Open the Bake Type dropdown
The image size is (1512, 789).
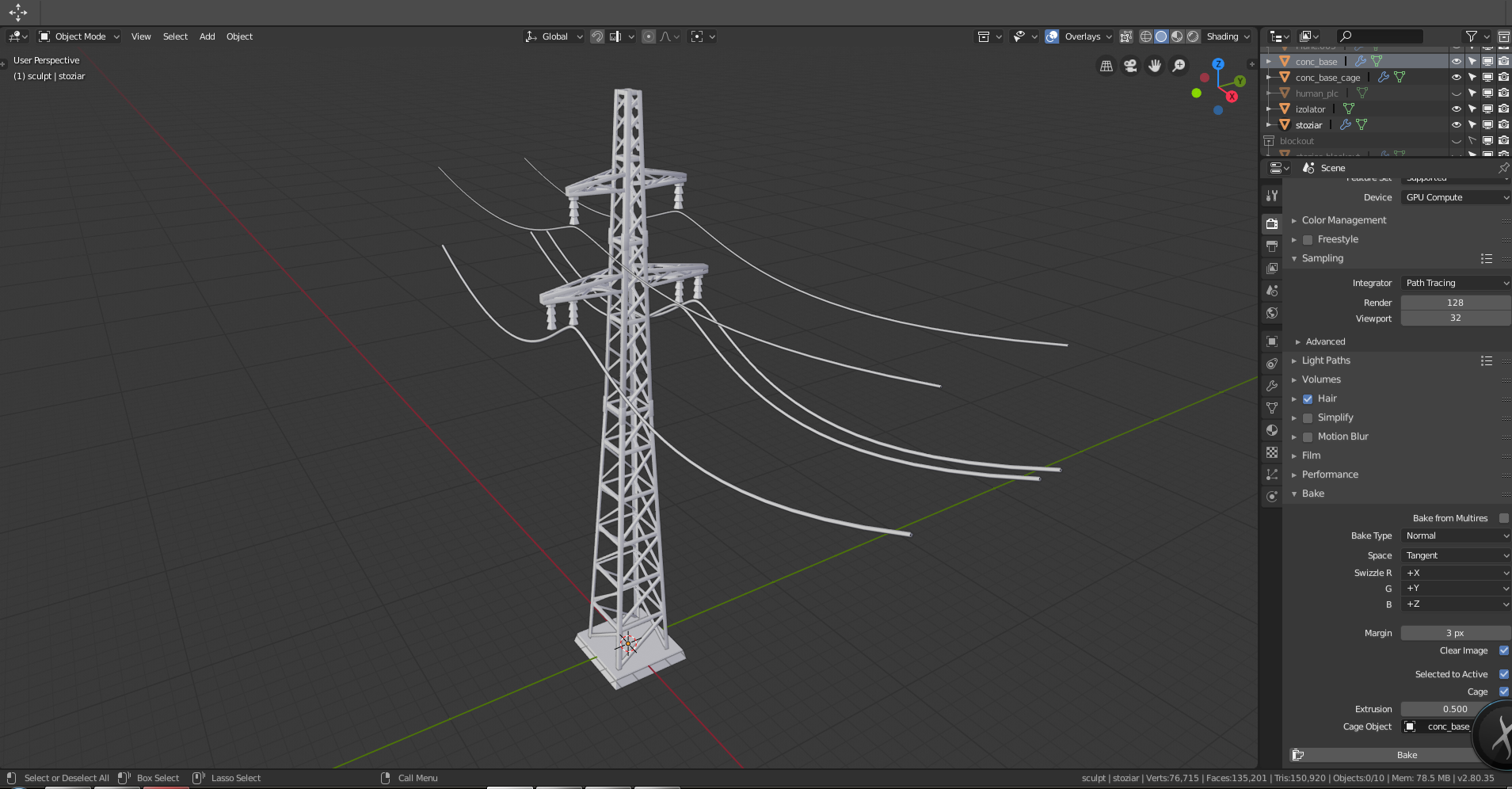click(x=1455, y=536)
